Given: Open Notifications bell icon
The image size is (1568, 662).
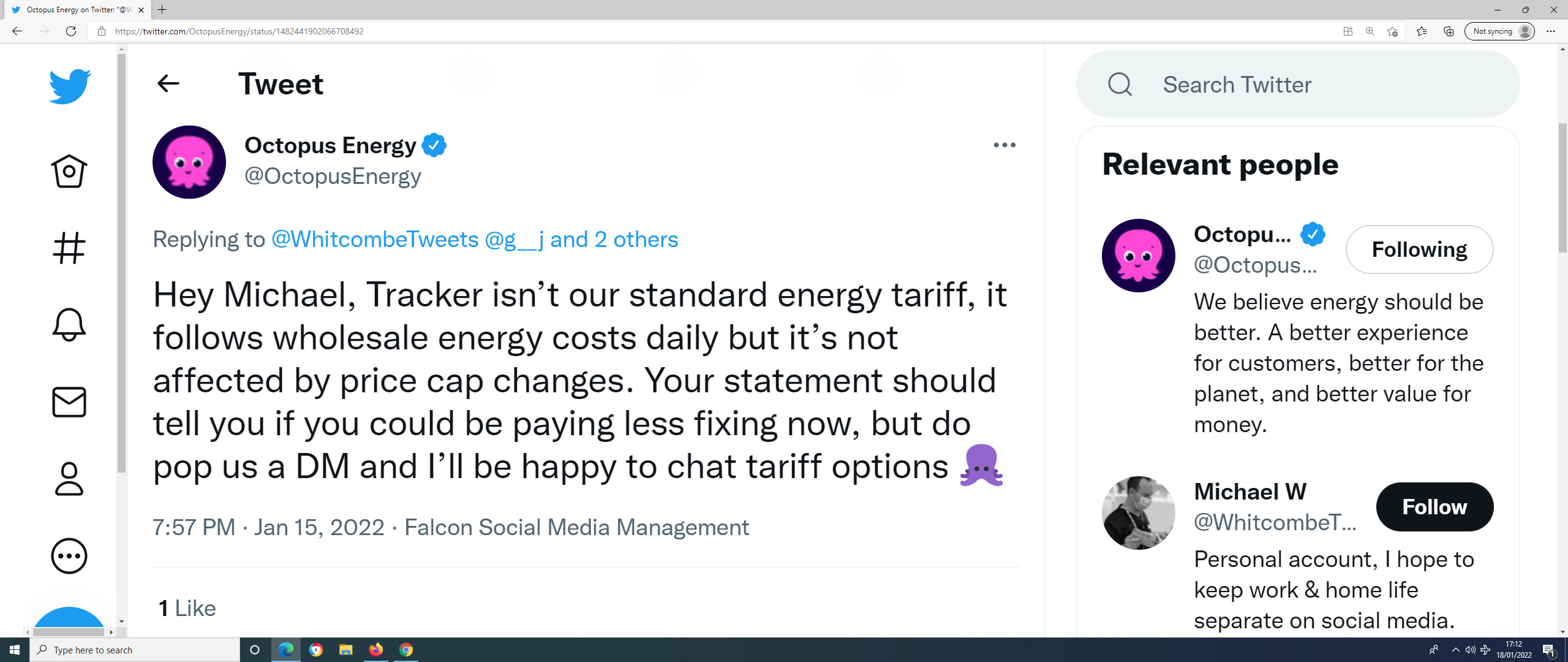Looking at the screenshot, I should click(69, 324).
